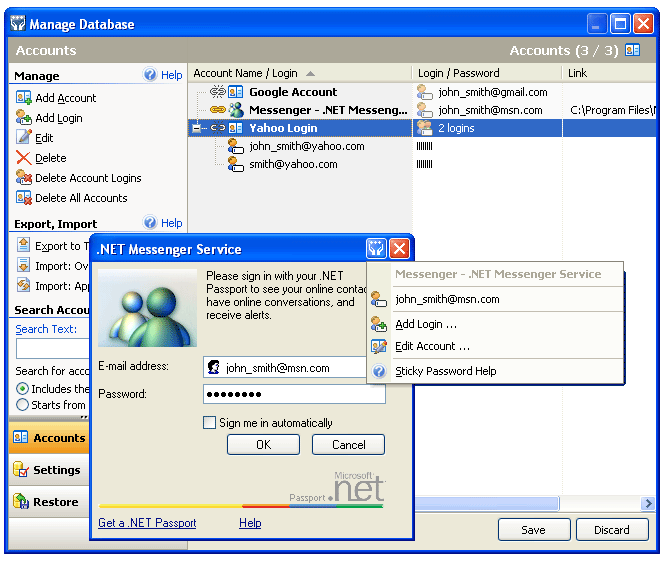The height and width of the screenshot is (567, 665).
Task: Click user icon beside john_smith@gmail.com
Action: click(x=424, y=92)
